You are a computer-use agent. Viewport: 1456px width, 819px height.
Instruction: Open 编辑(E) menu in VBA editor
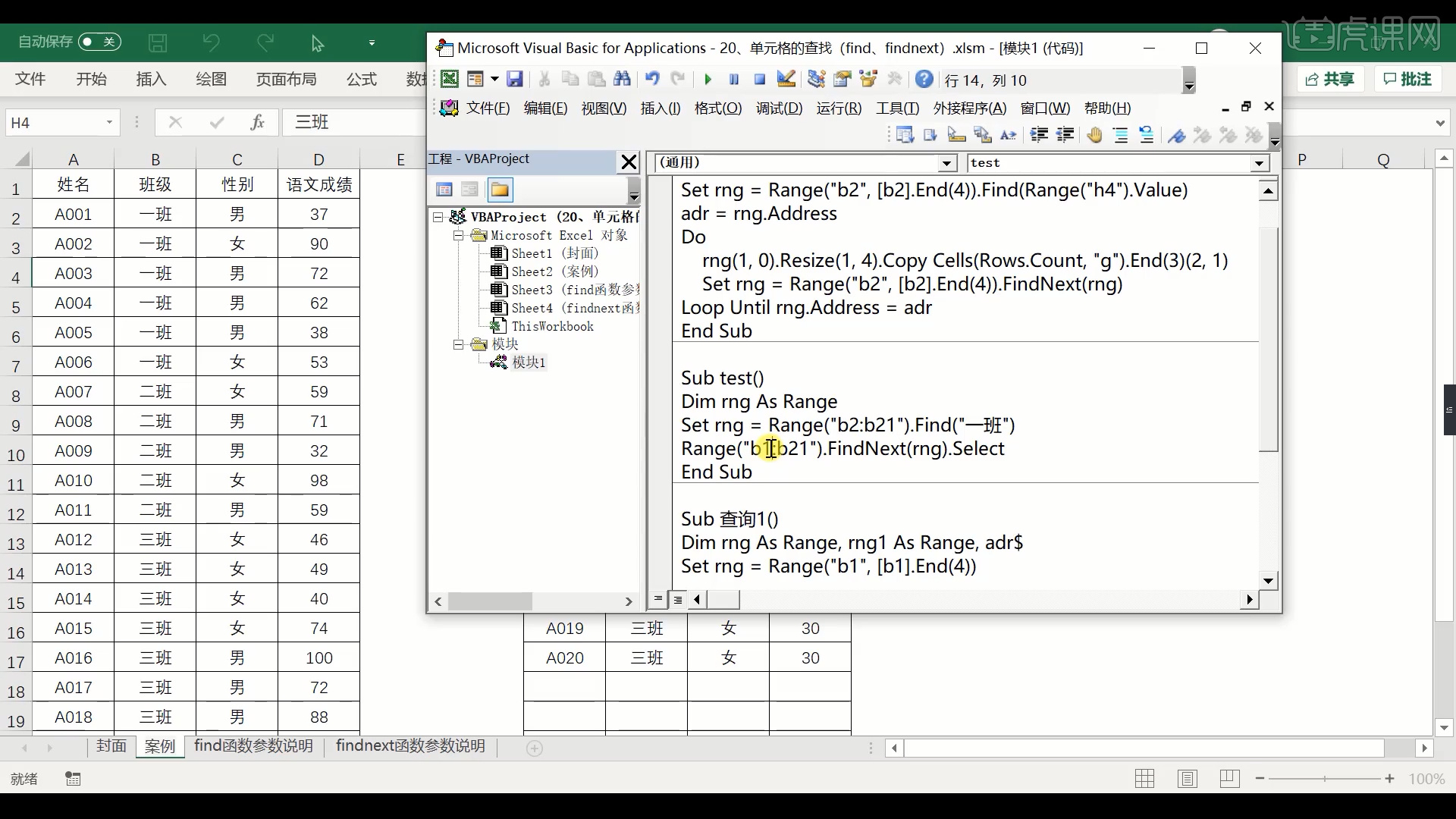[x=545, y=108]
